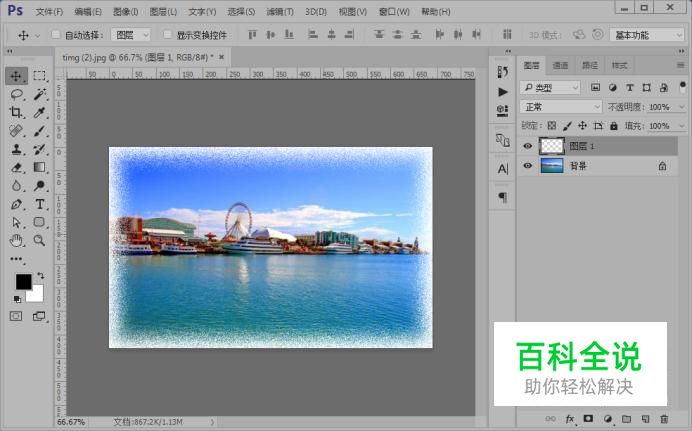Open the blend mode 正常 dropdown
This screenshot has height=431, width=692.
pyautogui.click(x=561, y=107)
